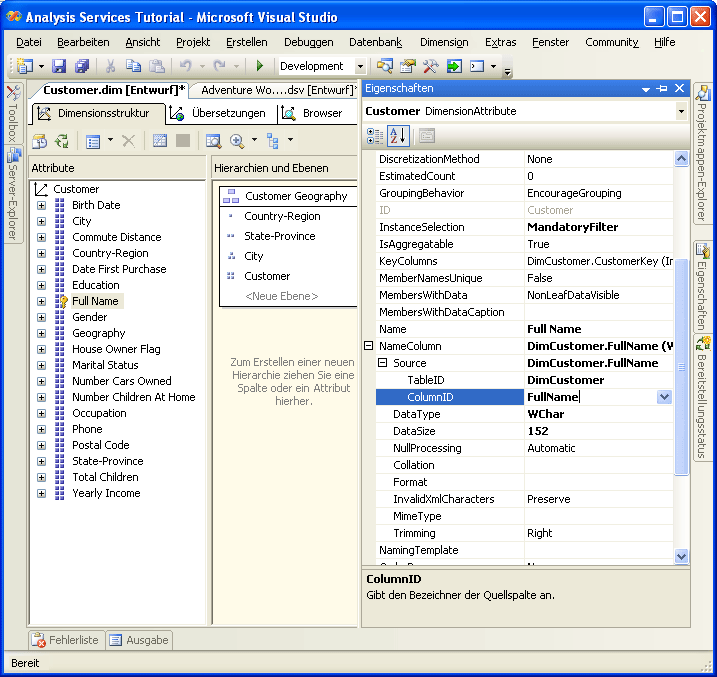This screenshot has height=677, width=717.
Task: Expand the Birth Date attribute node
Action: (x=41, y=205)
